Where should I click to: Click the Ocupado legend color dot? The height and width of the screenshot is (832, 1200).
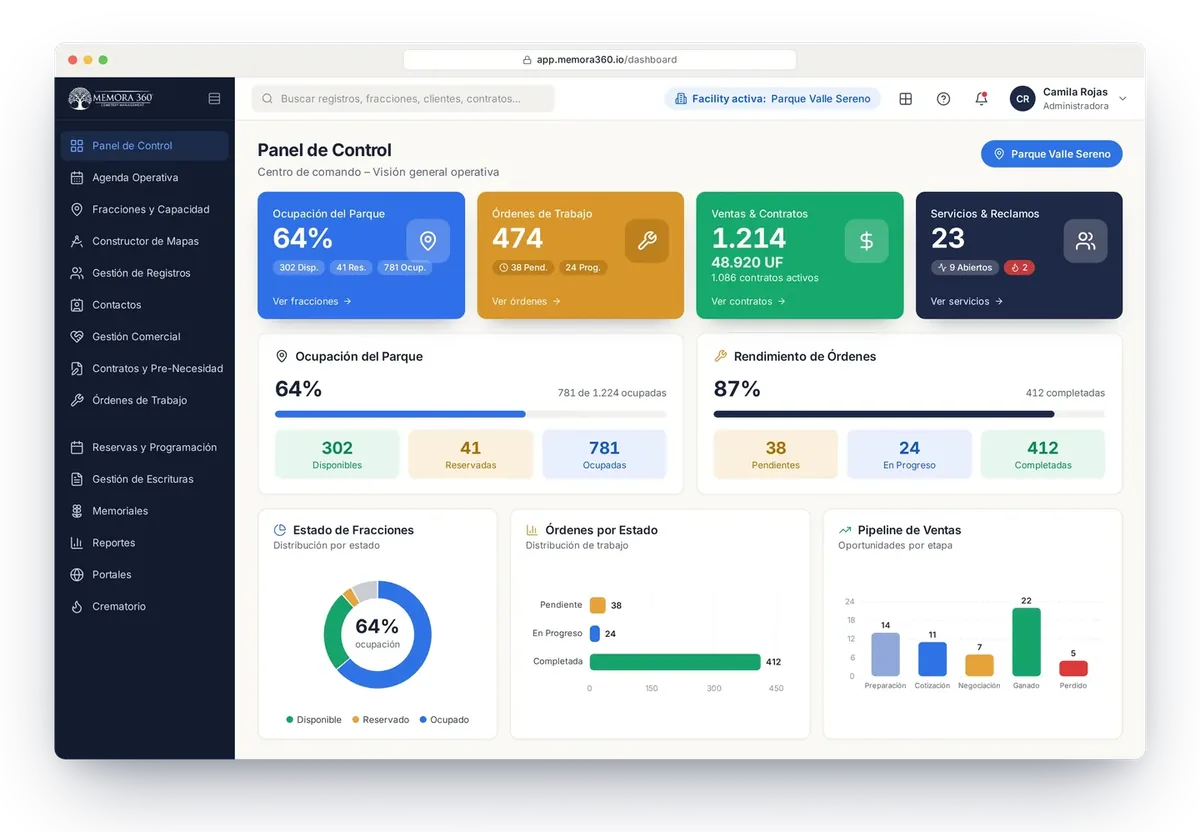(x=423, y=720)
